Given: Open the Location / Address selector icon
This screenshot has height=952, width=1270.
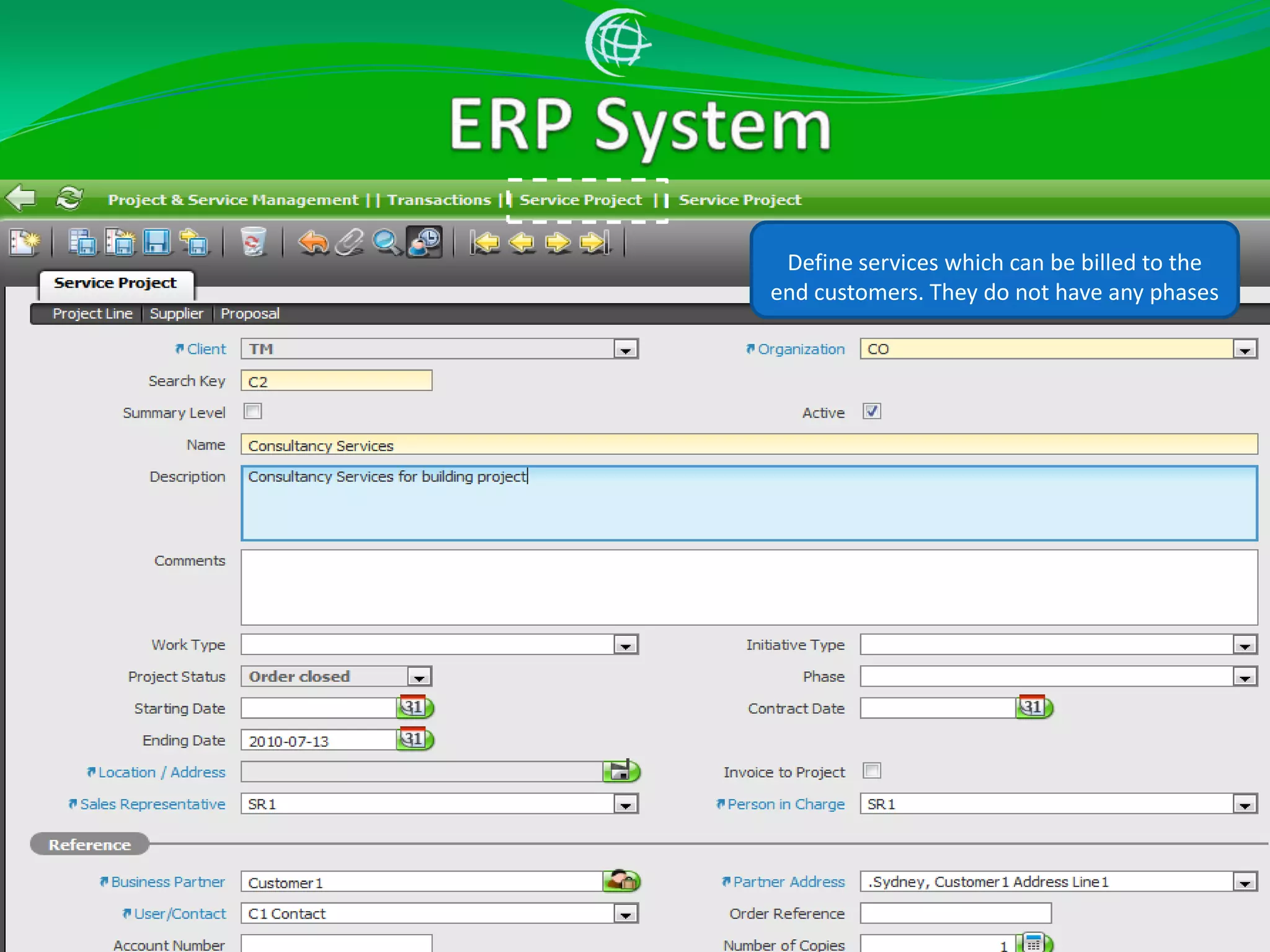Looking at the screenshot, I should (x=621, y=772).
